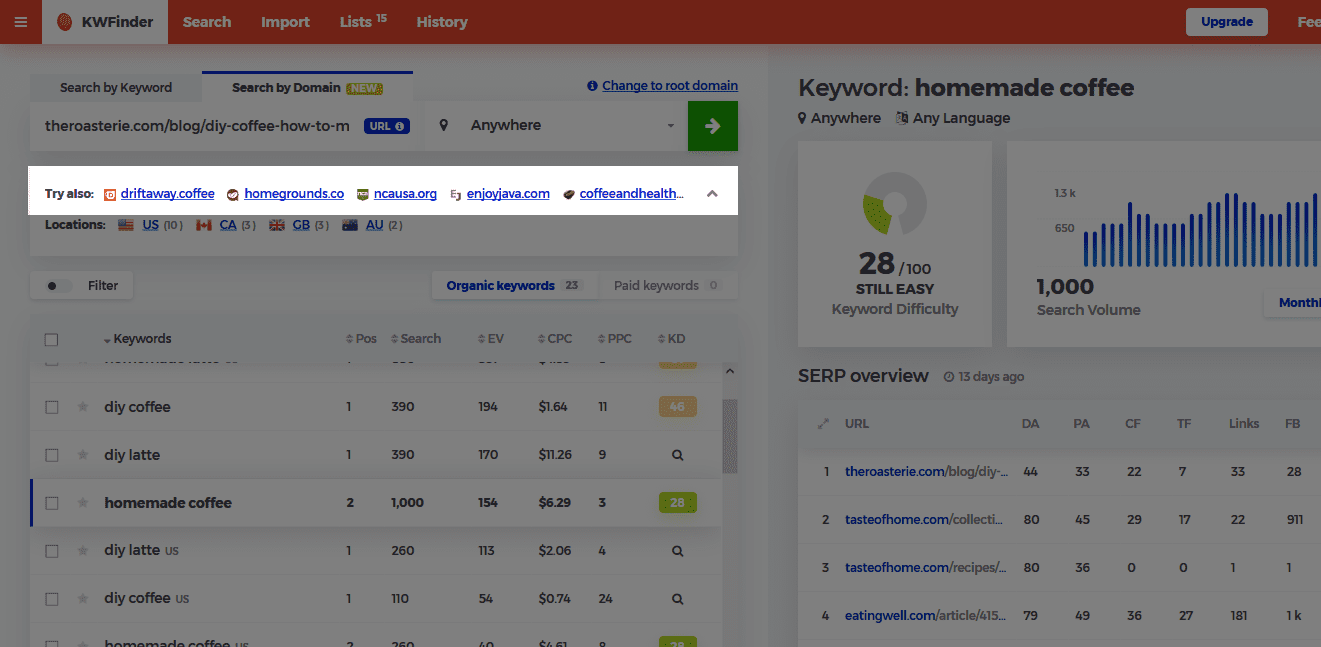Star the diy latte keyword

[x=83, y=455]
